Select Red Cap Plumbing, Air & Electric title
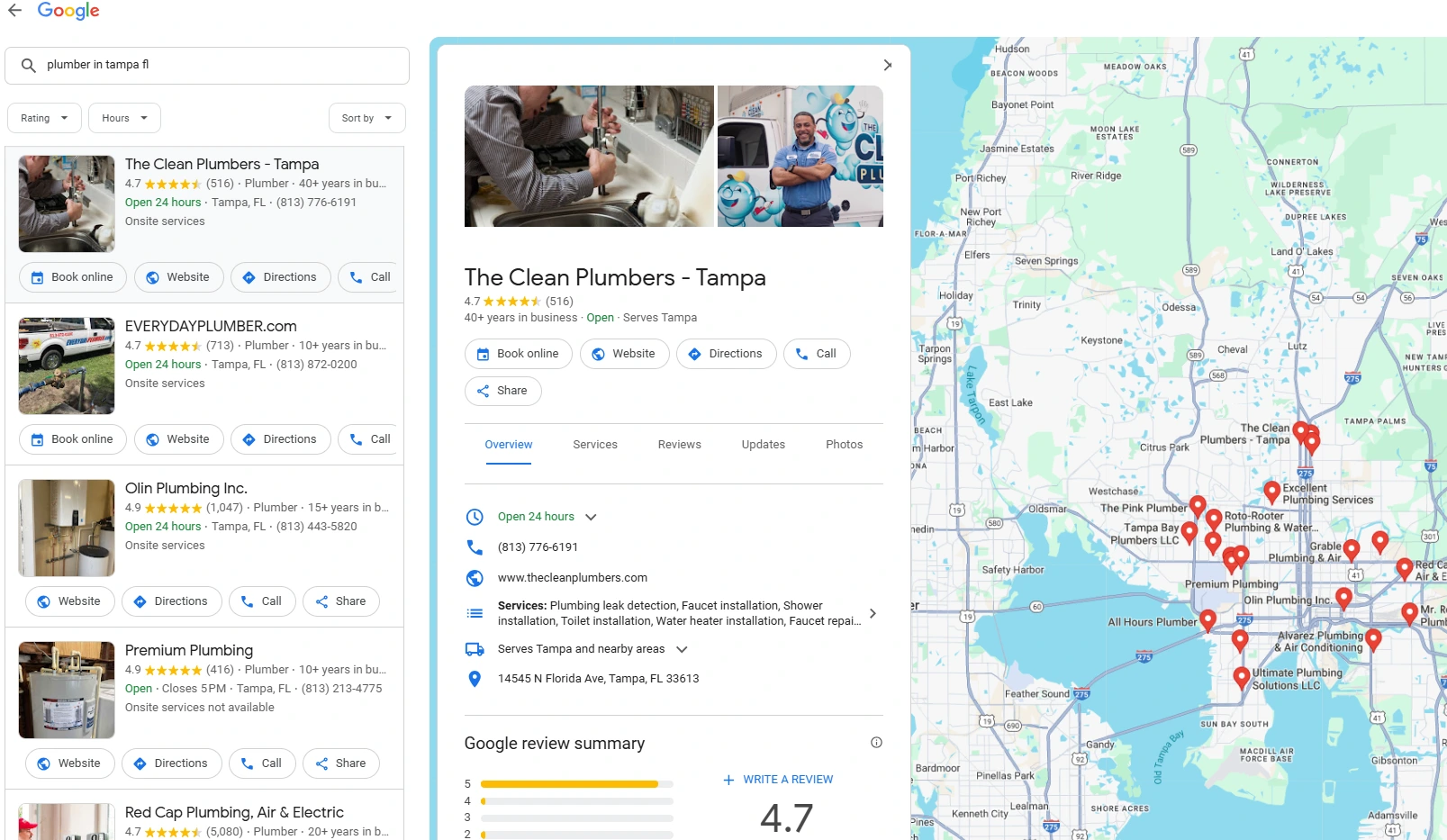This screenshot has width=1447, height=840. (234, 812)
